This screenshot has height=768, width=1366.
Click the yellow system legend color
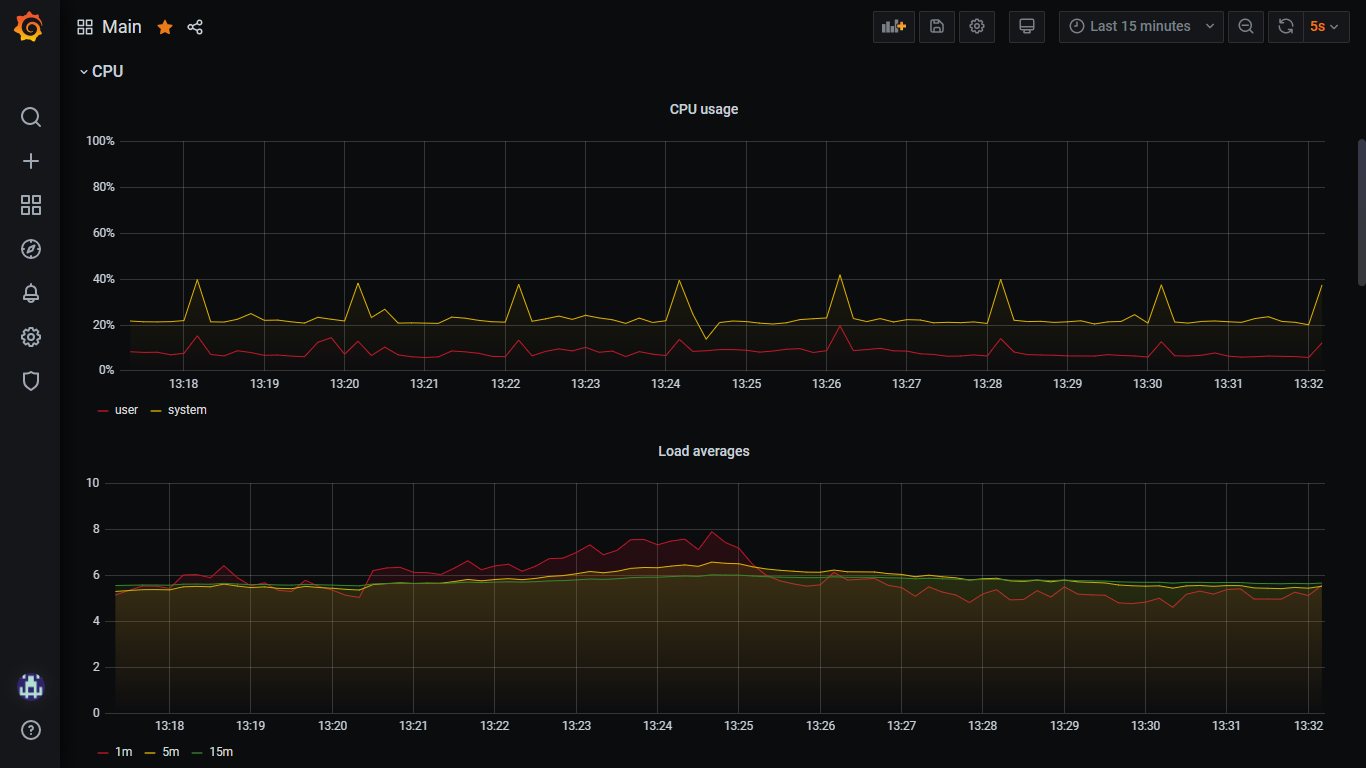point(155,411)
